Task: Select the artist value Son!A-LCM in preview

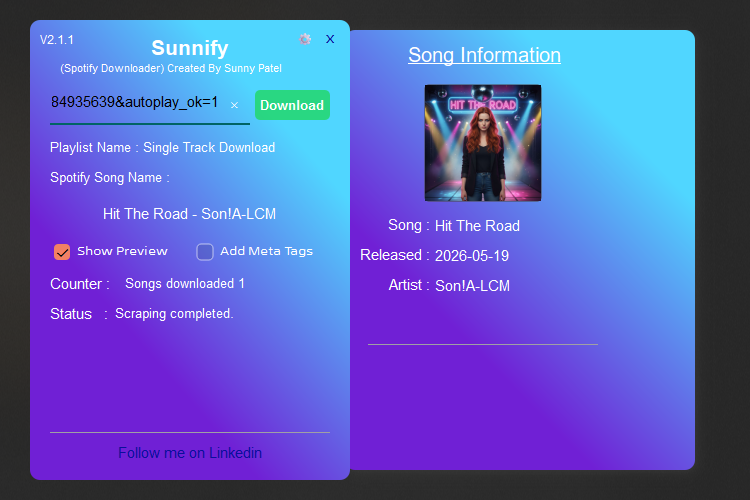Action: click(x=473, y=286)
